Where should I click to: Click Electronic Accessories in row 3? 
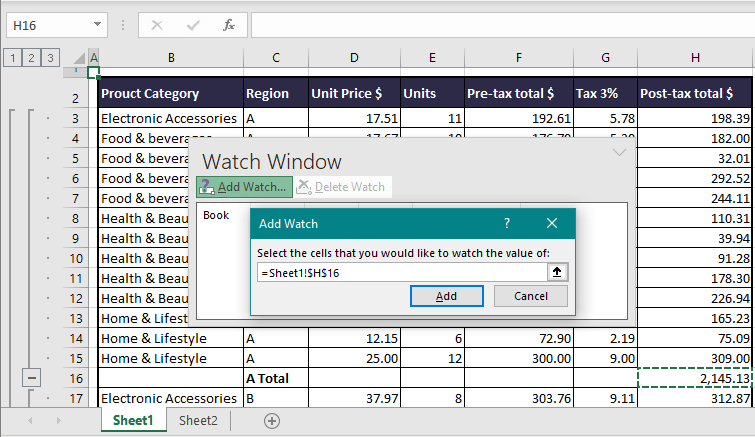pyautogui.click(x=171, y=118)
